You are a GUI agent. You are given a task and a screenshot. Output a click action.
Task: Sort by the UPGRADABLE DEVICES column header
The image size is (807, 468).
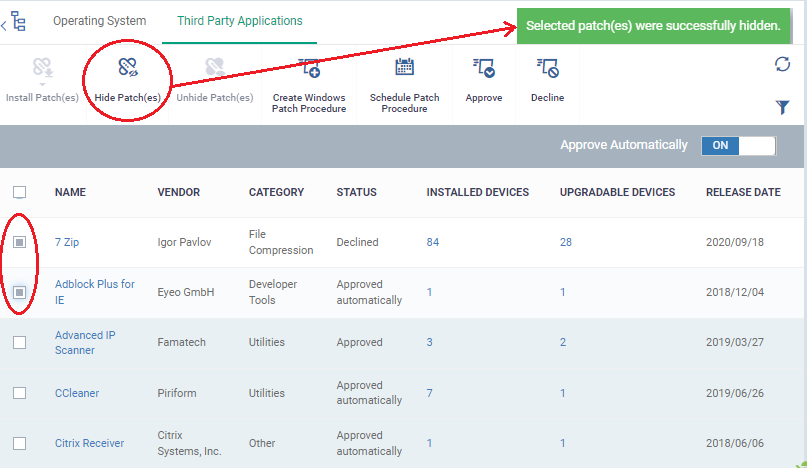tap(618, 192)
